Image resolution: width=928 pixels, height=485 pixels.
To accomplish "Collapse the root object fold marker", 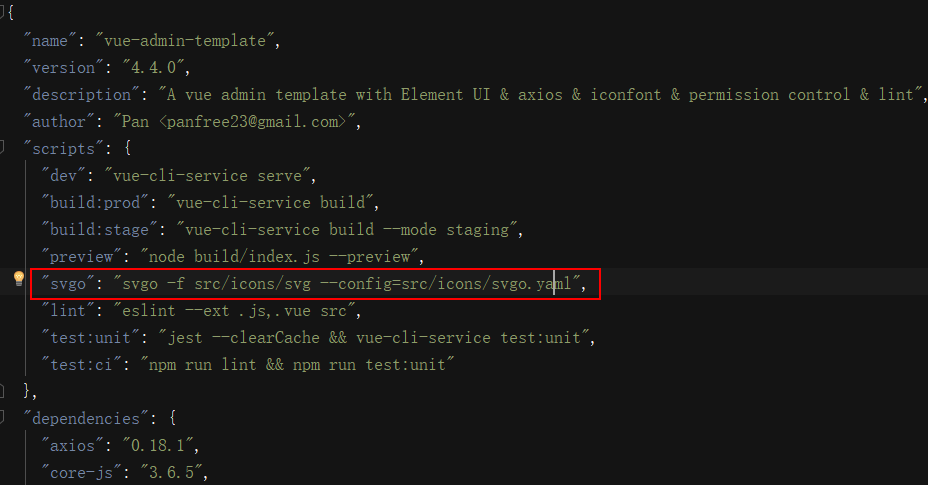I will (3, 14).
